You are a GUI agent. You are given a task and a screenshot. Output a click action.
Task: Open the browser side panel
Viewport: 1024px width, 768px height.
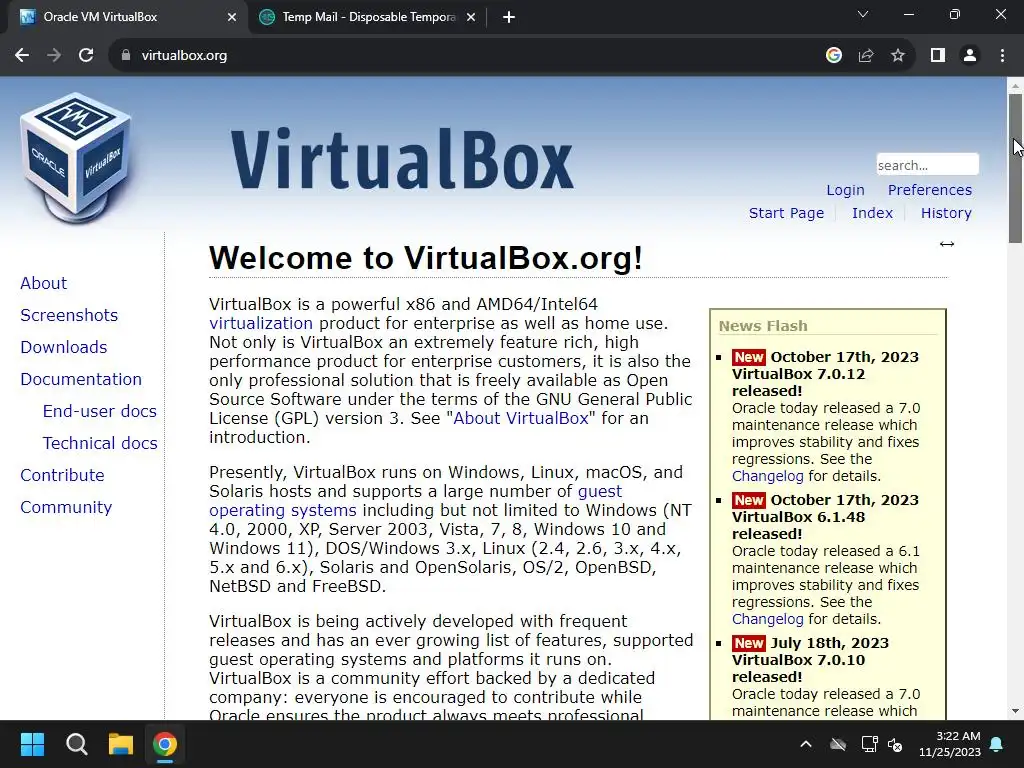click(x=938, y=56)
